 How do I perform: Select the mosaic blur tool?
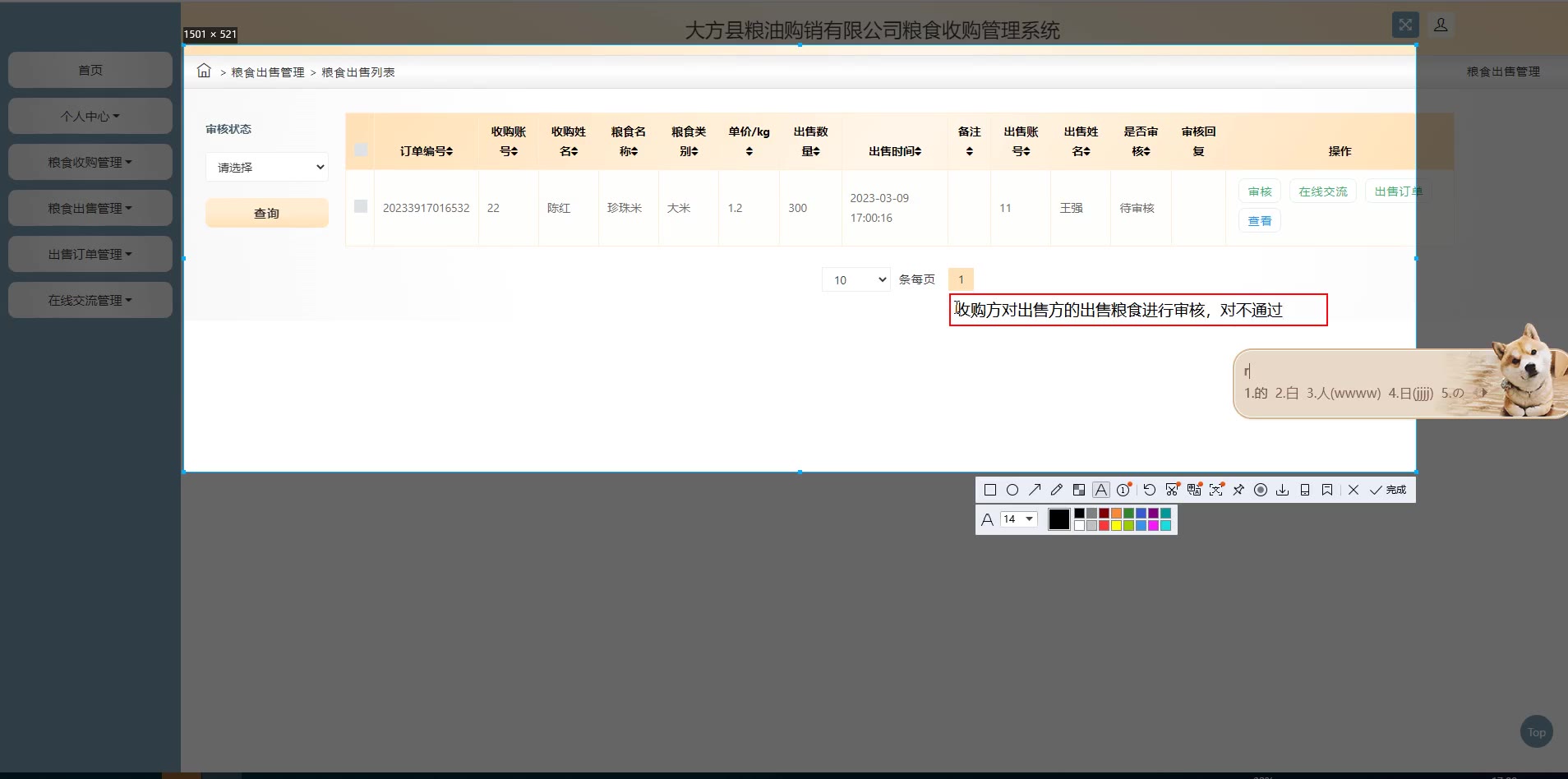pyautogui.click(x=1079, y=490)
